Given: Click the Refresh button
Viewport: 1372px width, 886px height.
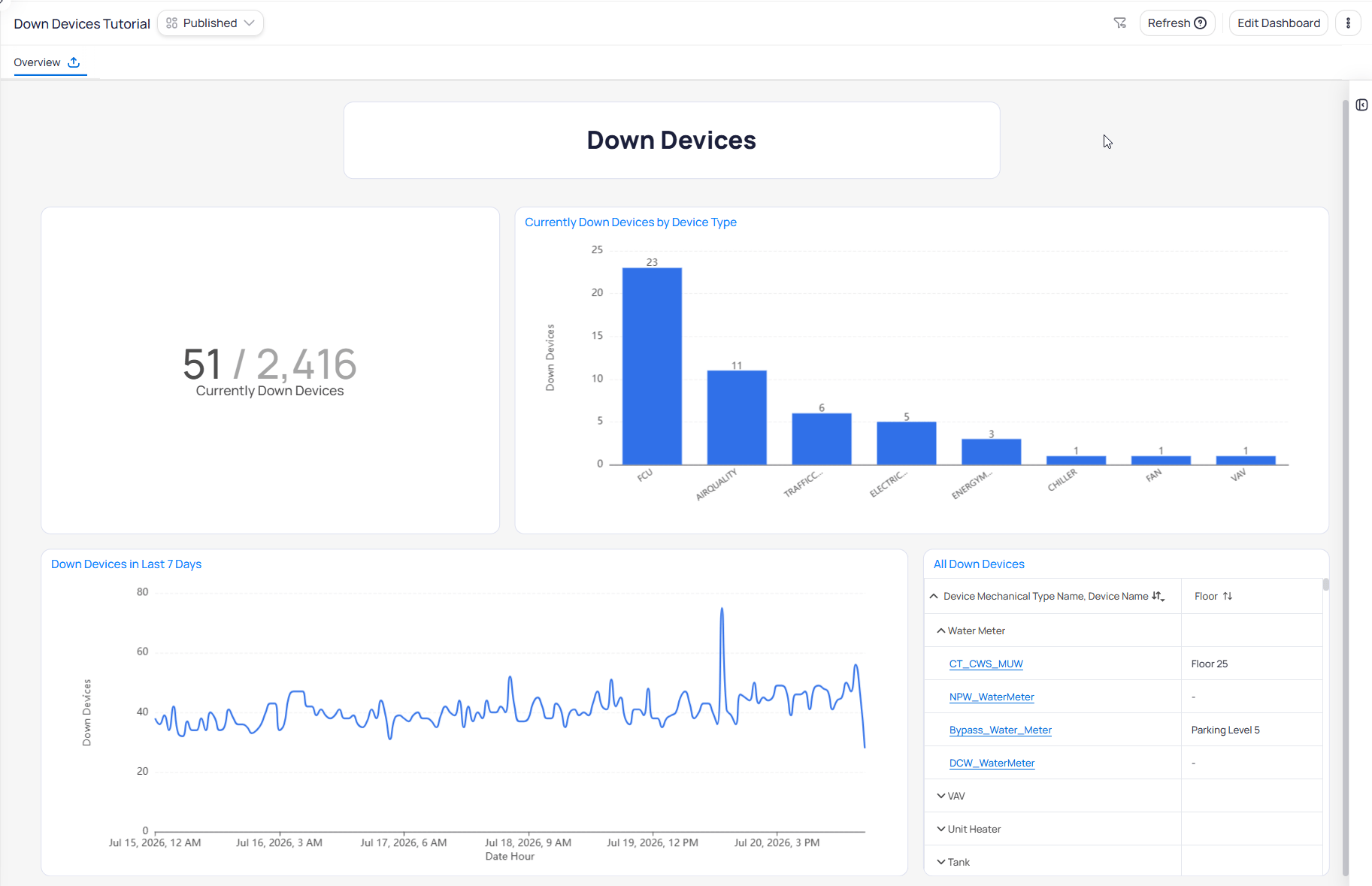Looking at the screenshot, I should [x=1177, y=23].
